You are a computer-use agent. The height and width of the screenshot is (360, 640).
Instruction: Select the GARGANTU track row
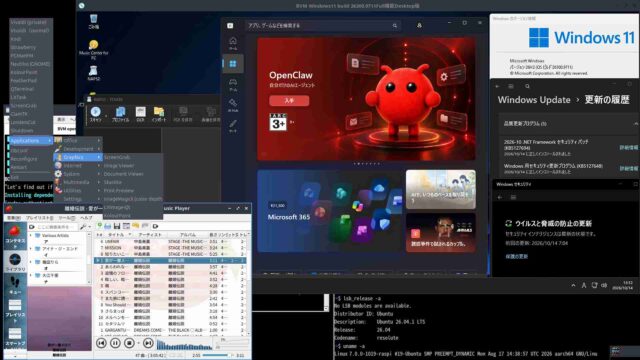point(171,330)
